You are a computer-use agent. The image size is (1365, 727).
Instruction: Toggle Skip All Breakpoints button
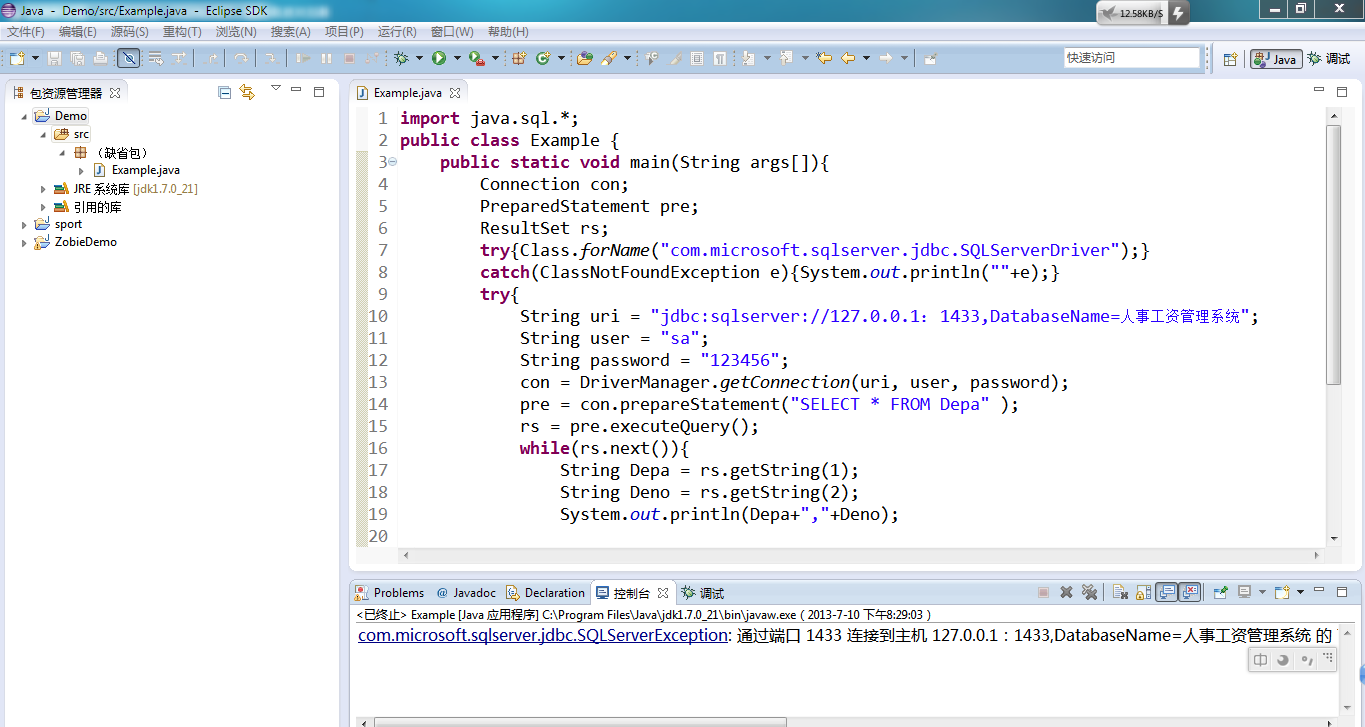128,58
